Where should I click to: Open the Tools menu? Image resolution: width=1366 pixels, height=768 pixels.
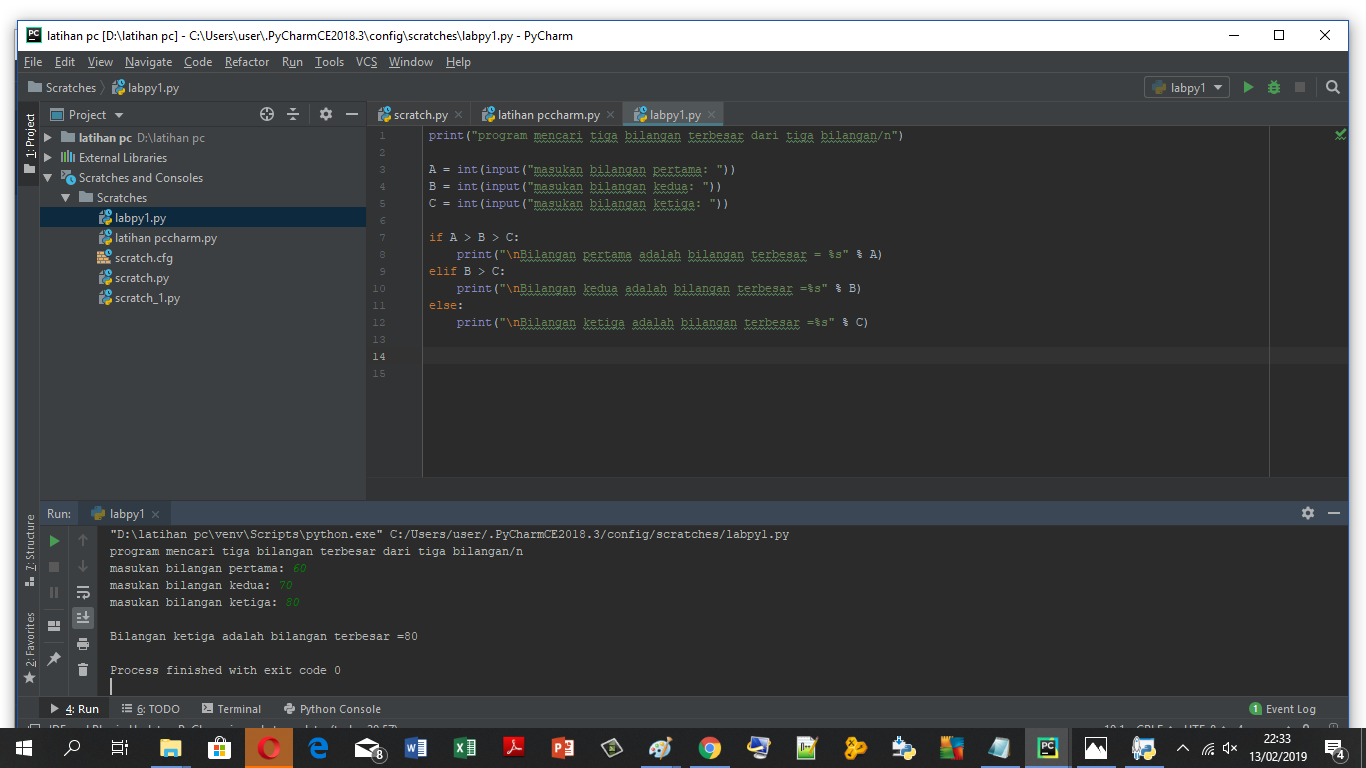tap(329, 62)
